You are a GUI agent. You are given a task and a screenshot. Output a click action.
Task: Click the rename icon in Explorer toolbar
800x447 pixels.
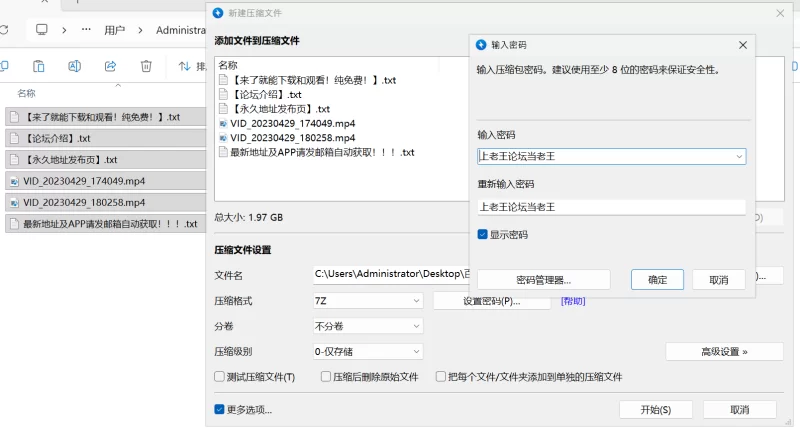pyautogui.click(x=74, y=67)
